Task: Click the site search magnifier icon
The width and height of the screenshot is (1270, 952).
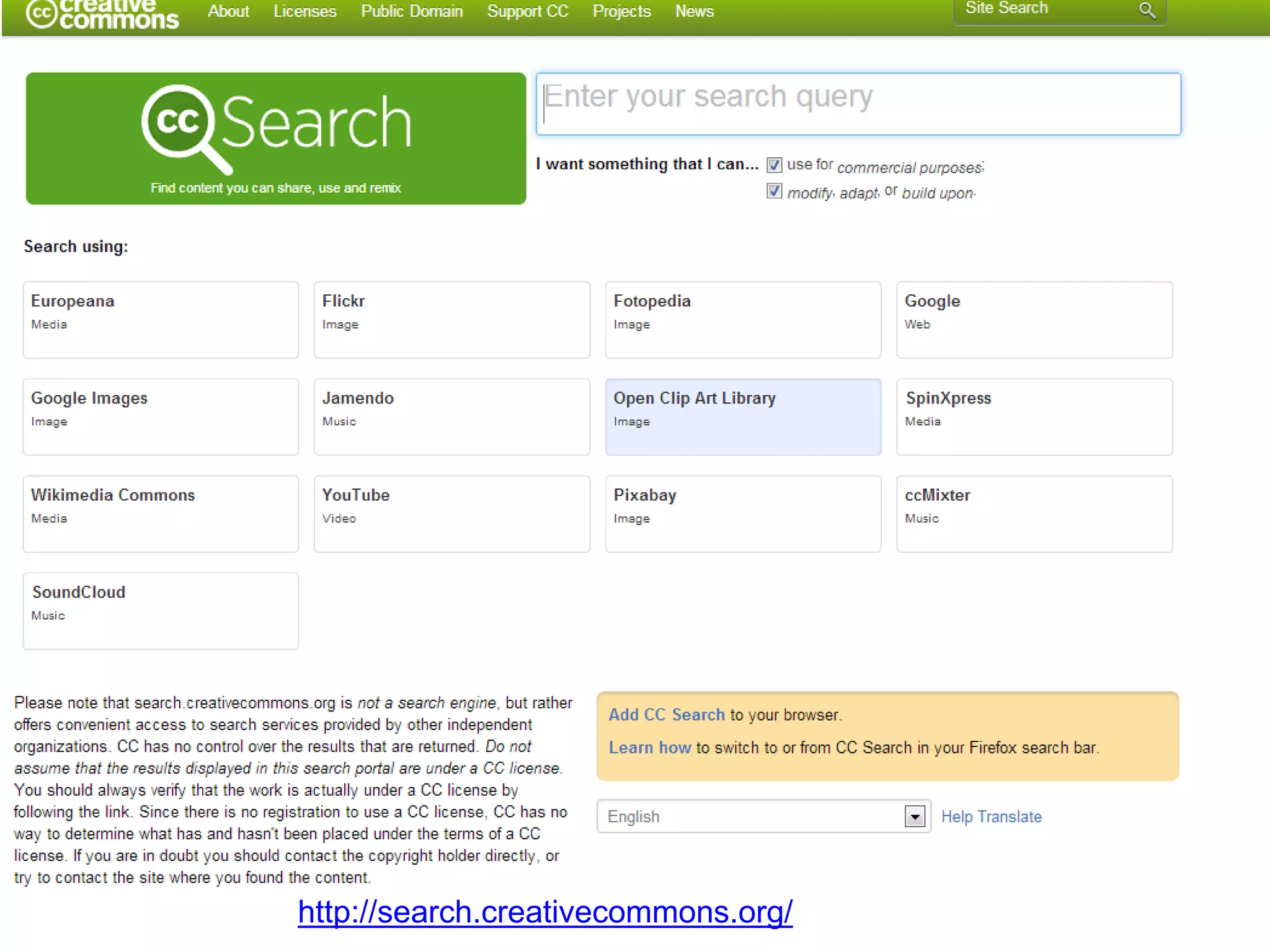Action: coord(1147,11)
